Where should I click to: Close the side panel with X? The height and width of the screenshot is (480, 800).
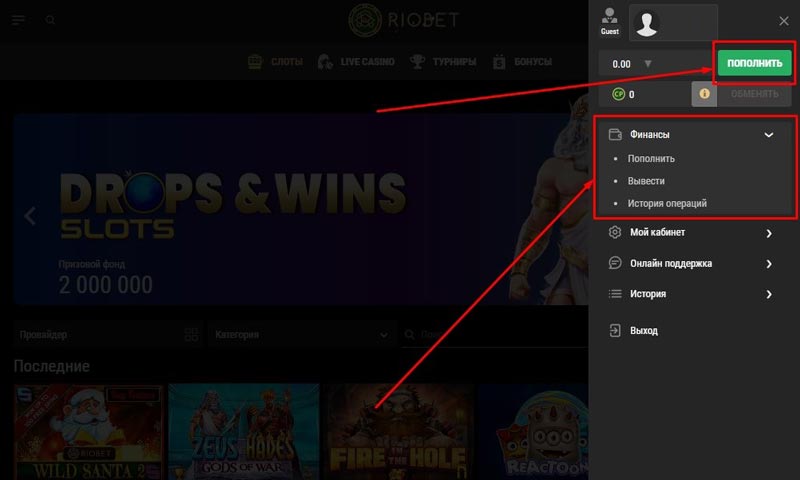coord(783,21)
